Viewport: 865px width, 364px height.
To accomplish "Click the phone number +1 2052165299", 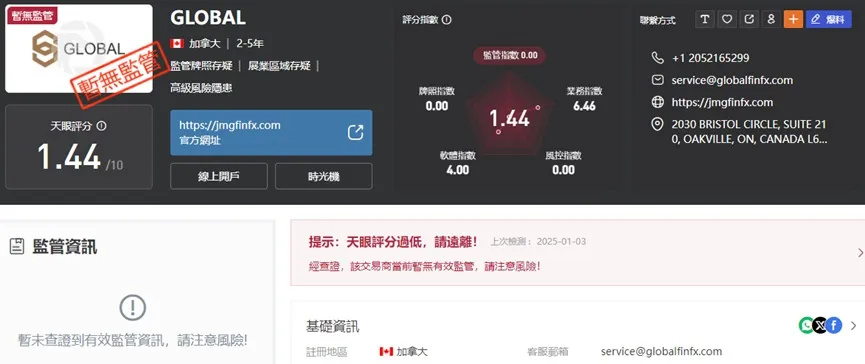I will (x=711, y=58).
